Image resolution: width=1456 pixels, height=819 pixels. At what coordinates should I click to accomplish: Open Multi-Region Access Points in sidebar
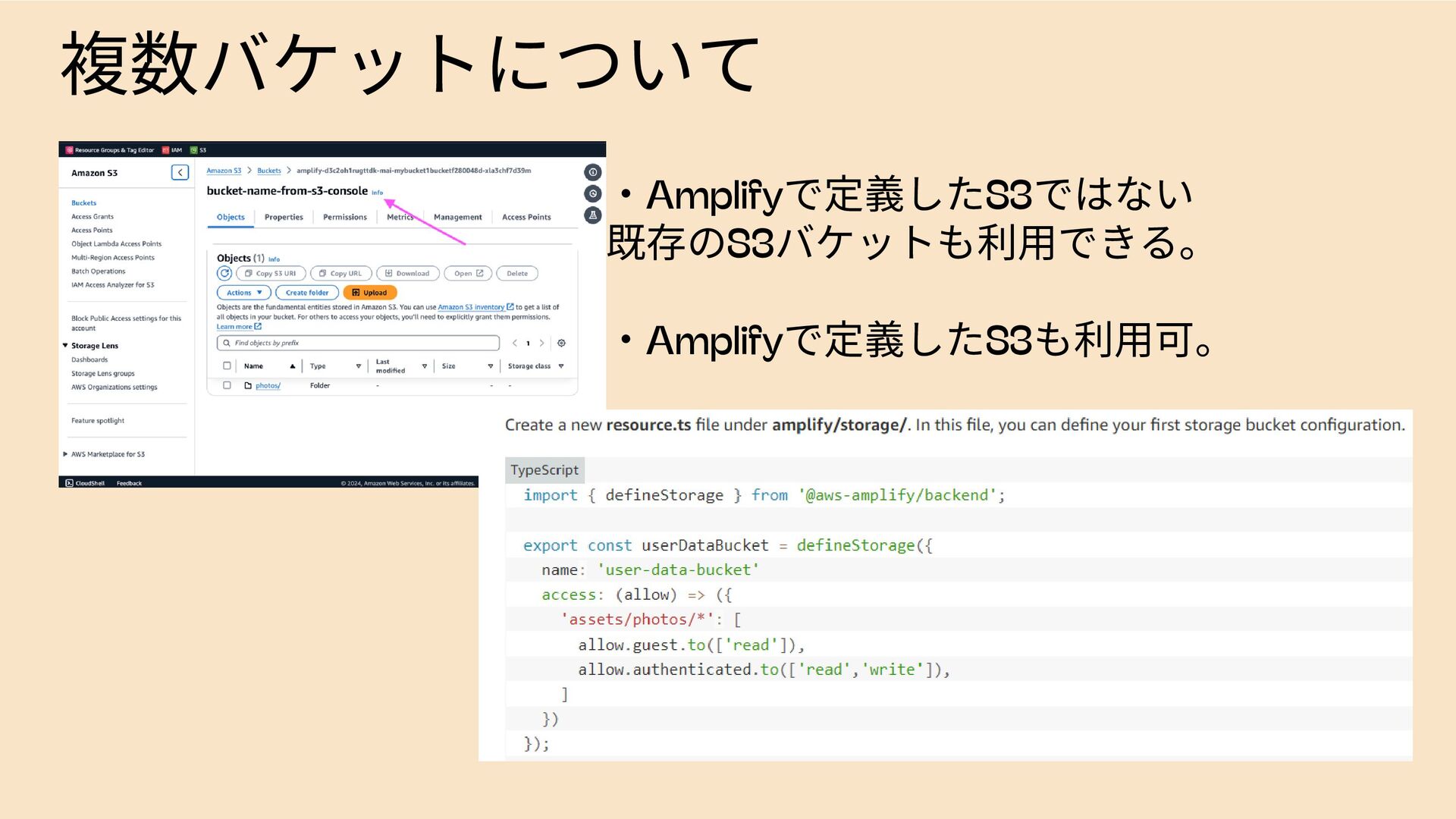113,257
